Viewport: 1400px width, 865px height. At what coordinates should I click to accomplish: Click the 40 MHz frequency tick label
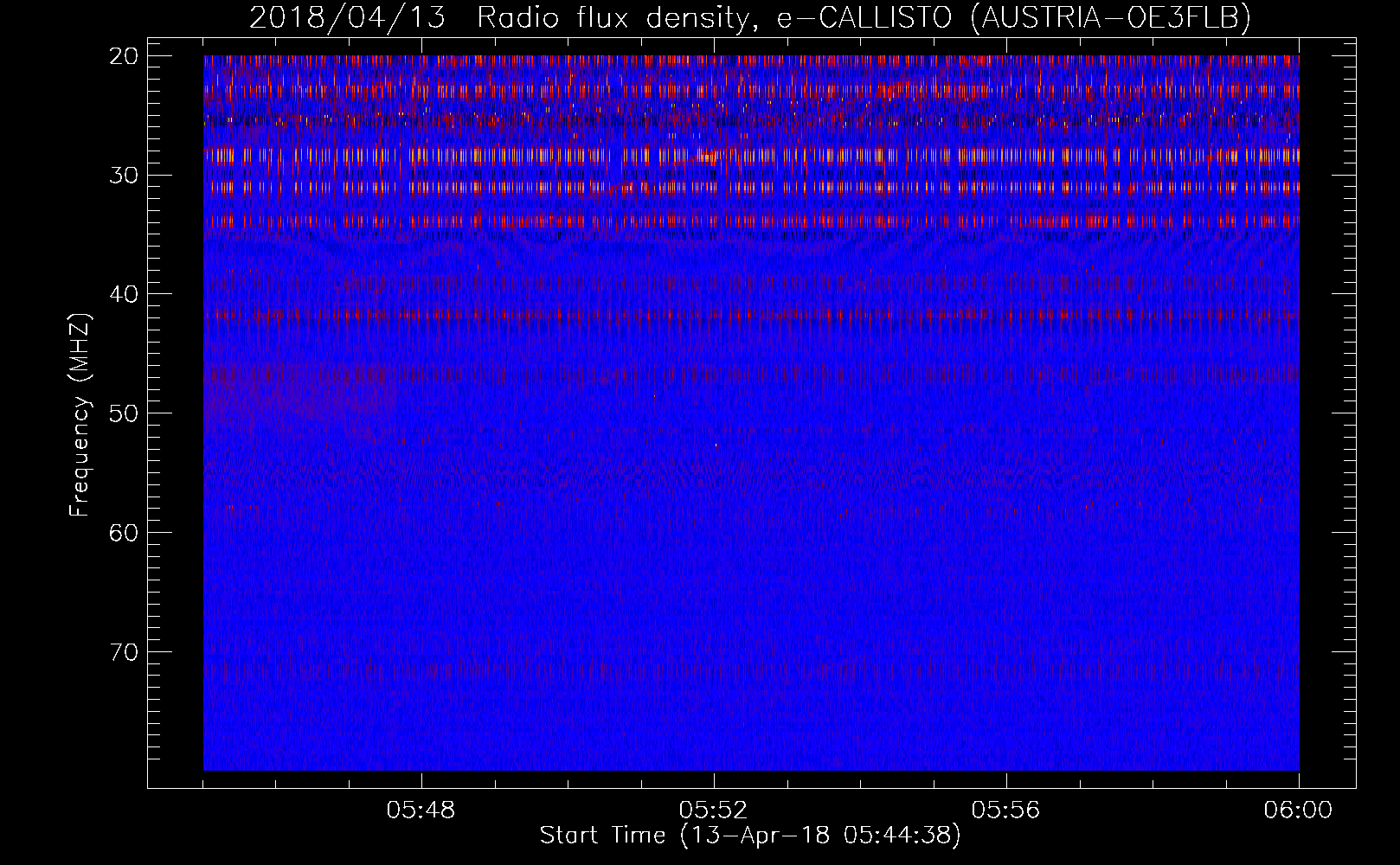(125, 294)
